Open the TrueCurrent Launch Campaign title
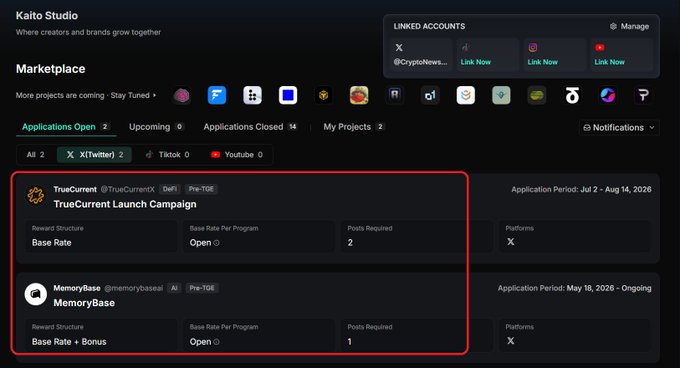680x368 pixels. [125, 204]
